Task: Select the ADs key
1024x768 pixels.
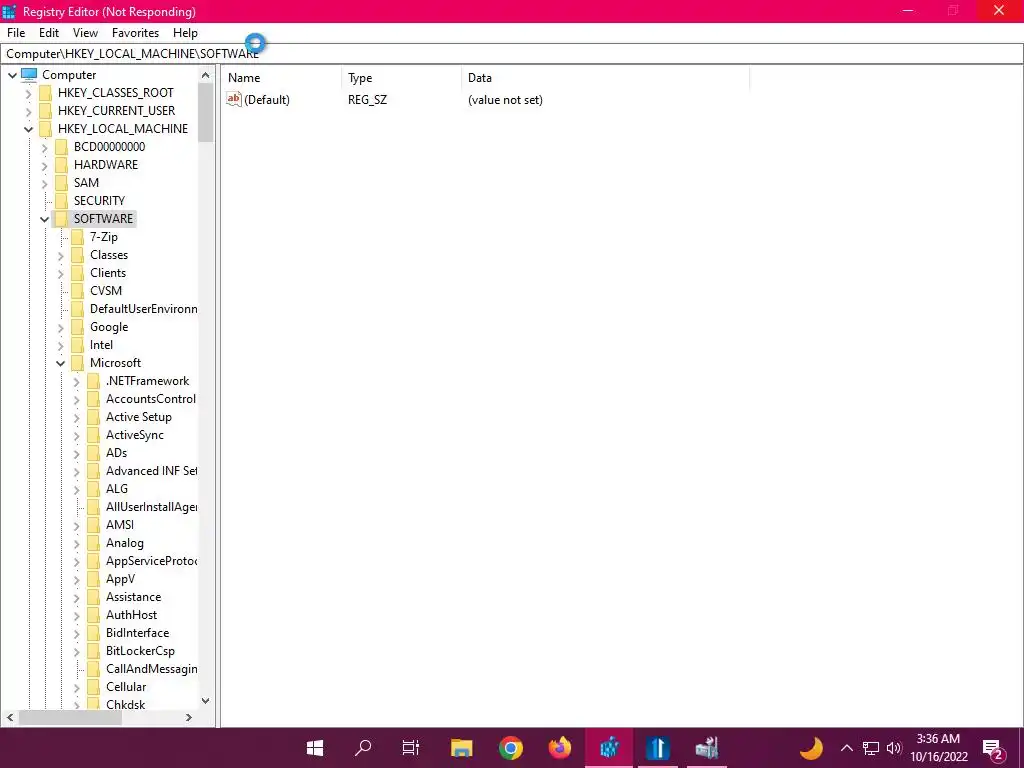Action: (x=116, y=453)
